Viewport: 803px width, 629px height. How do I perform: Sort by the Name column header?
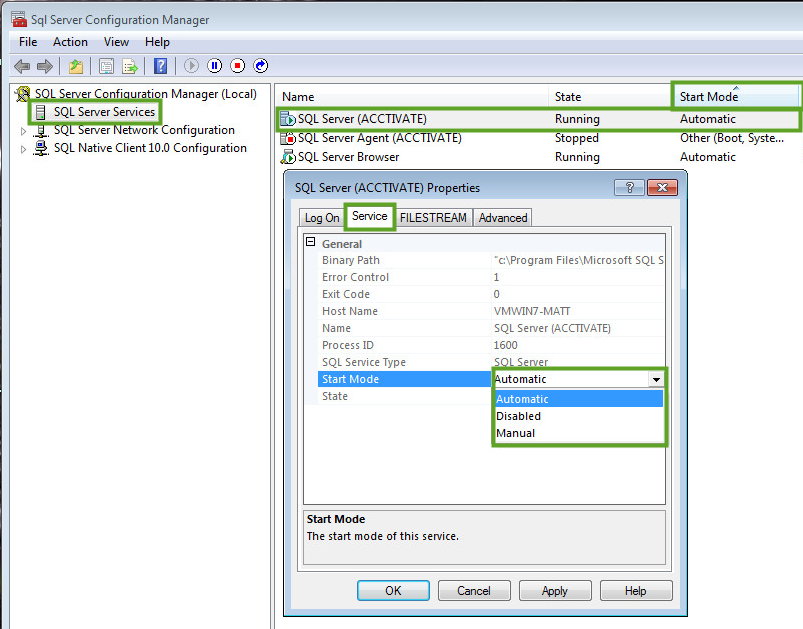412,97
